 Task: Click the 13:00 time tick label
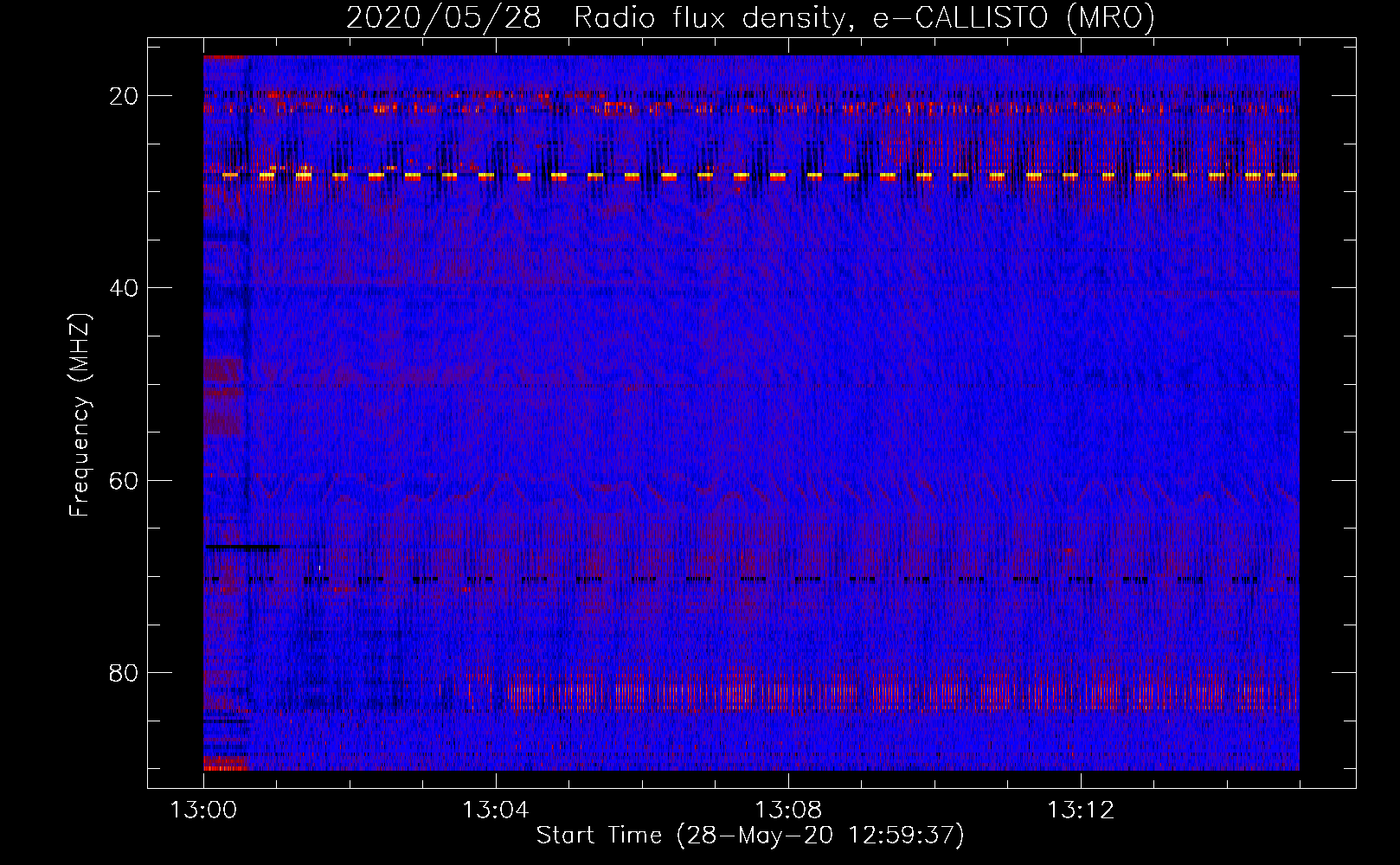point(203,811)
